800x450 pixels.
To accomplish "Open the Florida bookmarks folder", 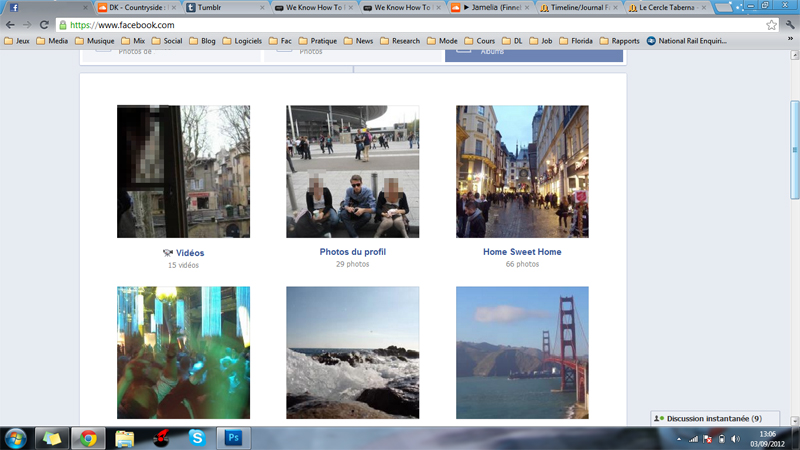I will pyautogui.click(x=576, y=41).
